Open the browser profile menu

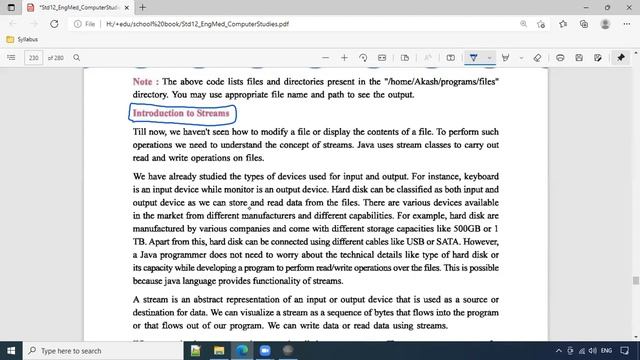tap(605, 24)
